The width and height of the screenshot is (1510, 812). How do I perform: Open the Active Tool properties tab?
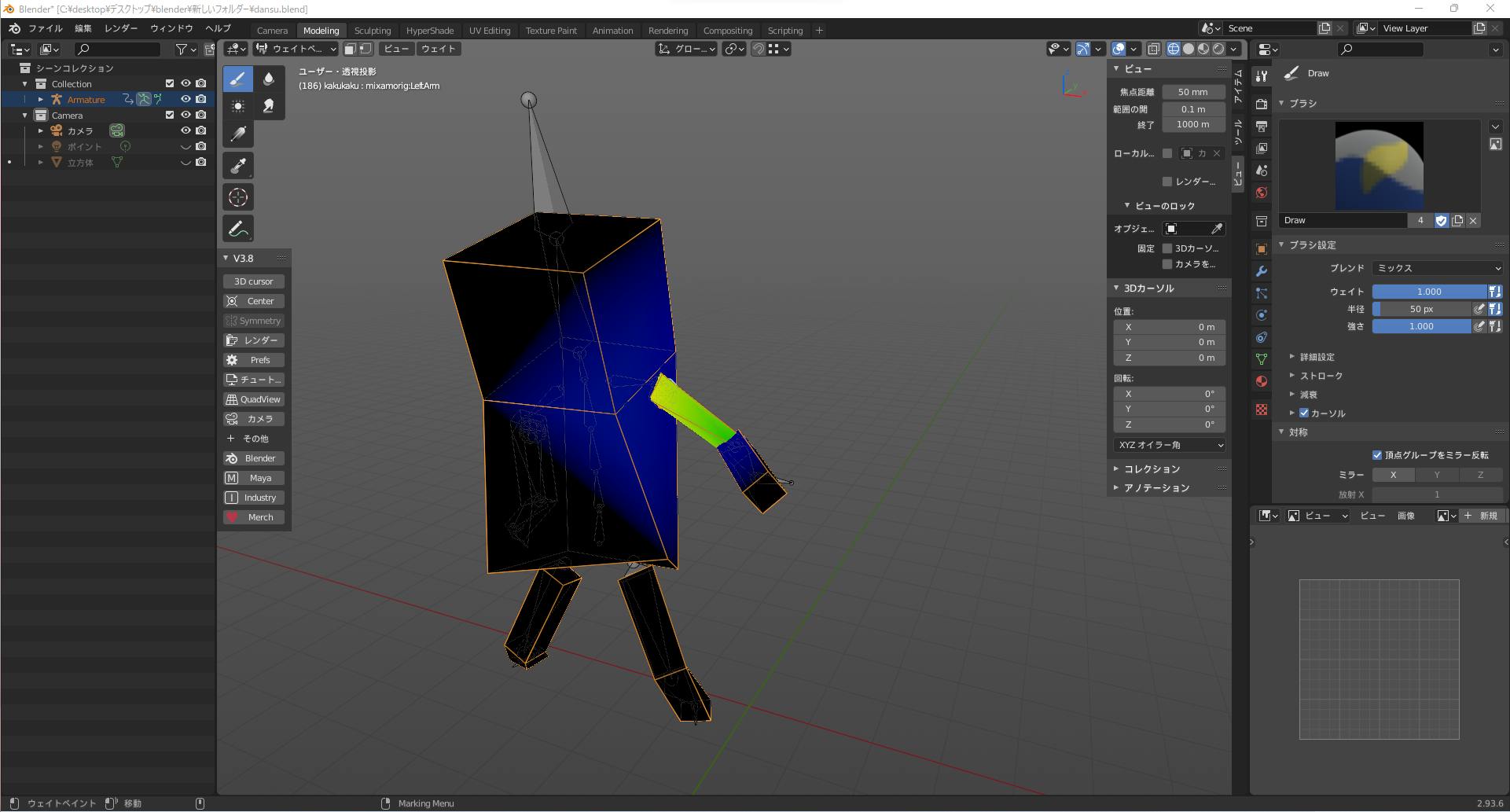click(x=1262, y=76)
